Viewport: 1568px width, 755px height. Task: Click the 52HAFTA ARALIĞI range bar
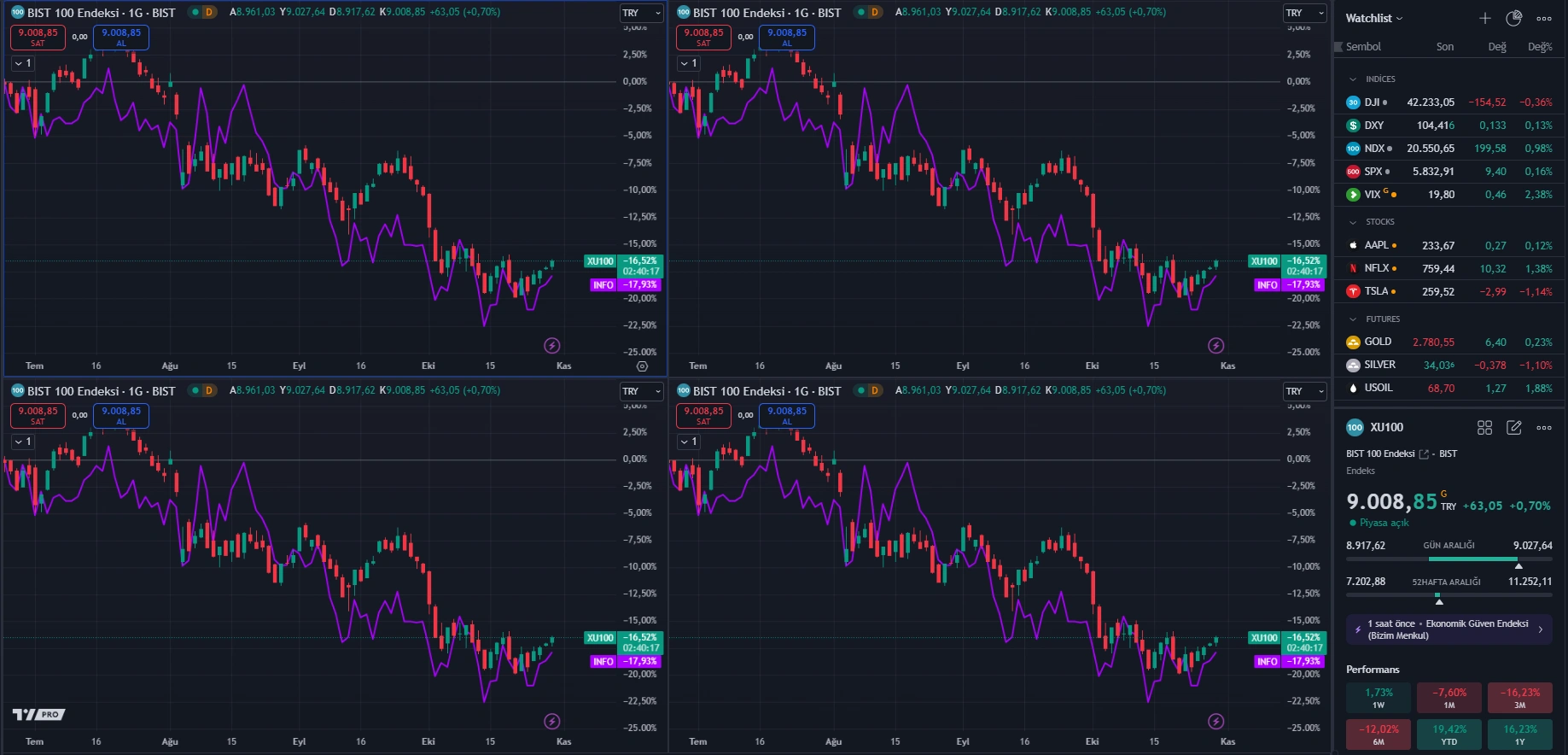[x=1449, y=595]
